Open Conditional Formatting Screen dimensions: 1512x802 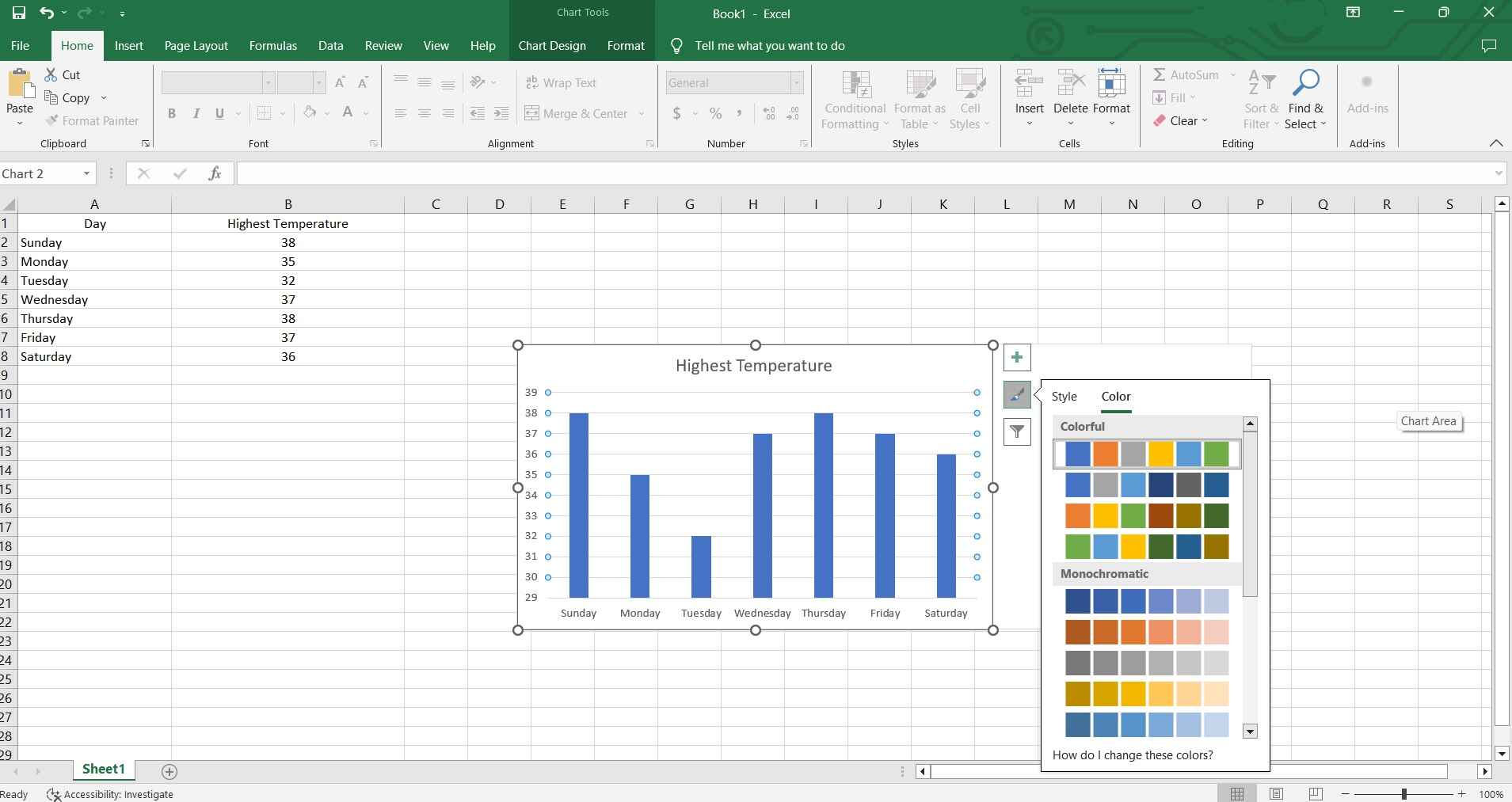[855, 100]
